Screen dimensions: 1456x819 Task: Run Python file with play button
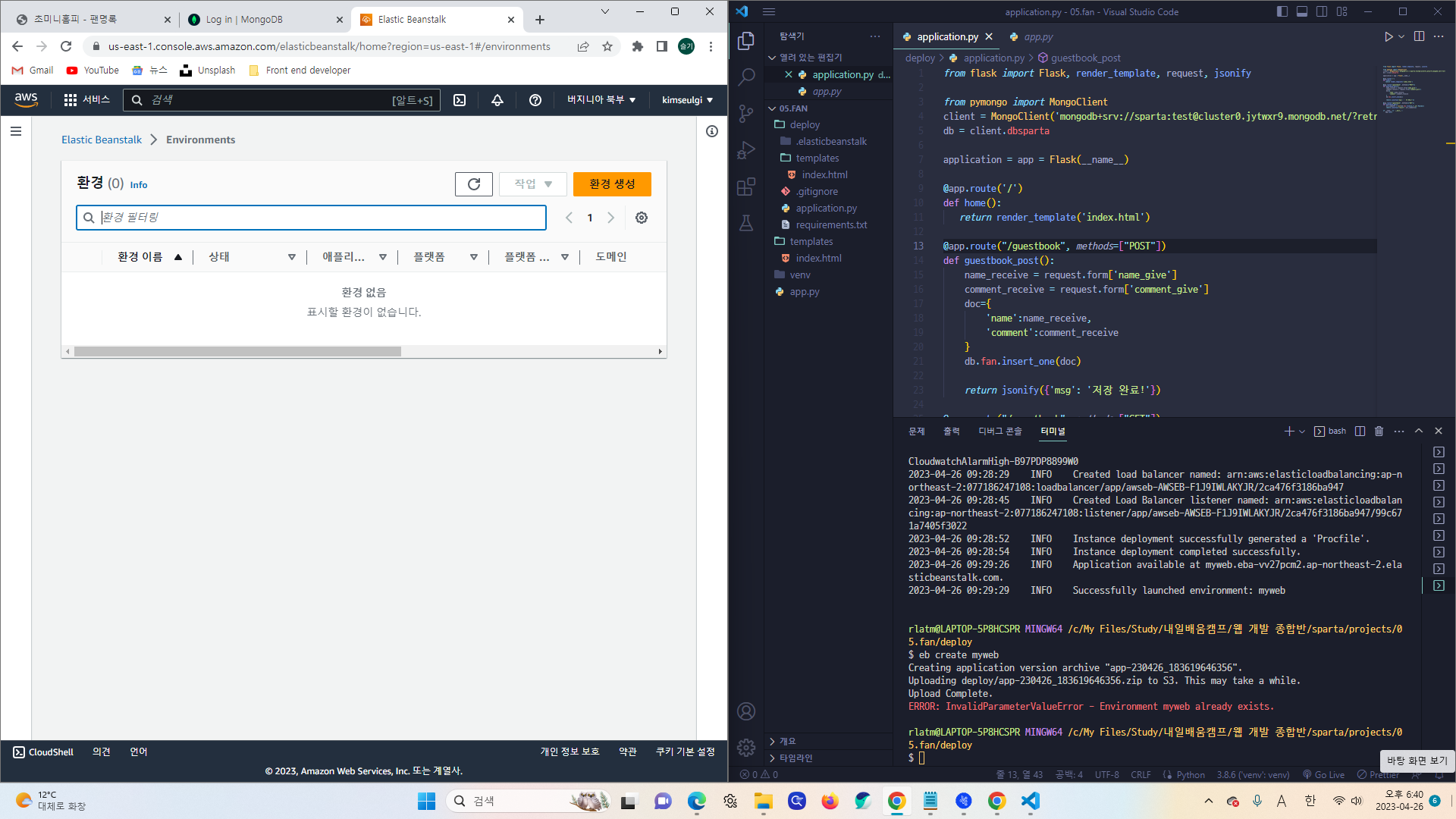click(1389, 36)
